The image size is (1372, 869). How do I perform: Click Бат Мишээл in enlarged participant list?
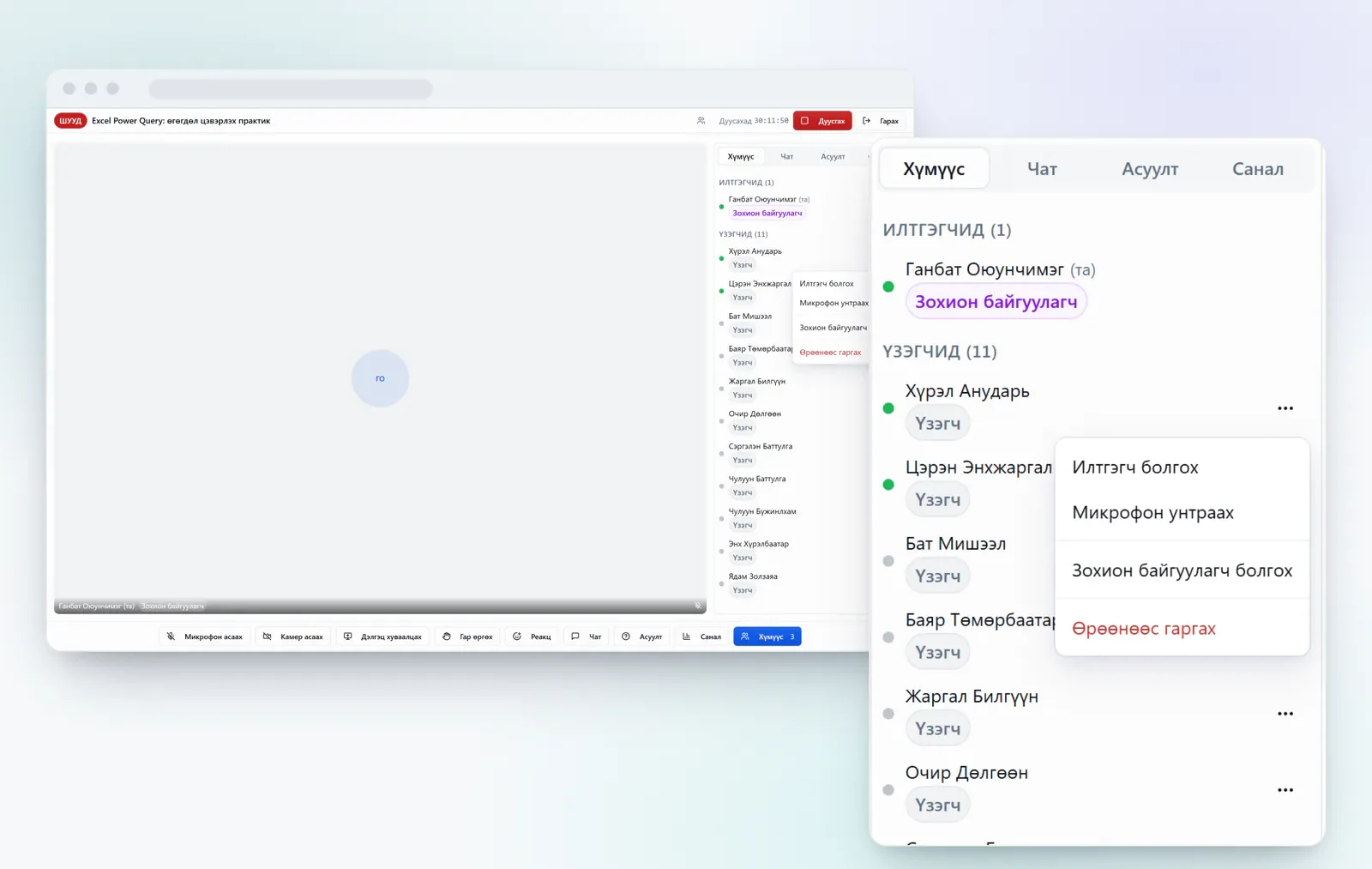pyautogui.click(x=955, y=544)
